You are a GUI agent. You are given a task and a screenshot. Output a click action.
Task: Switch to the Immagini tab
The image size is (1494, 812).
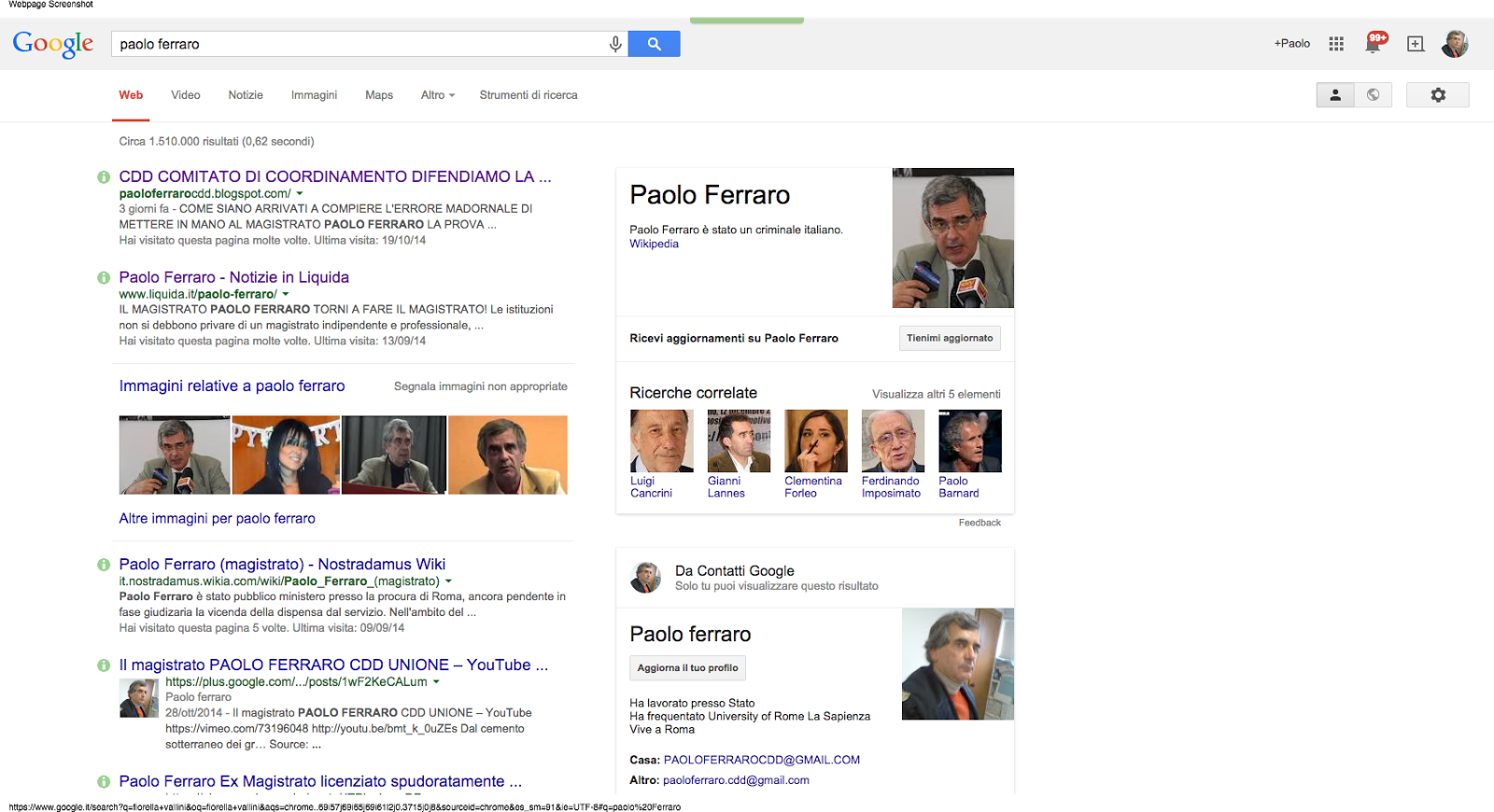pyautogui.click(x=314, y=95)
